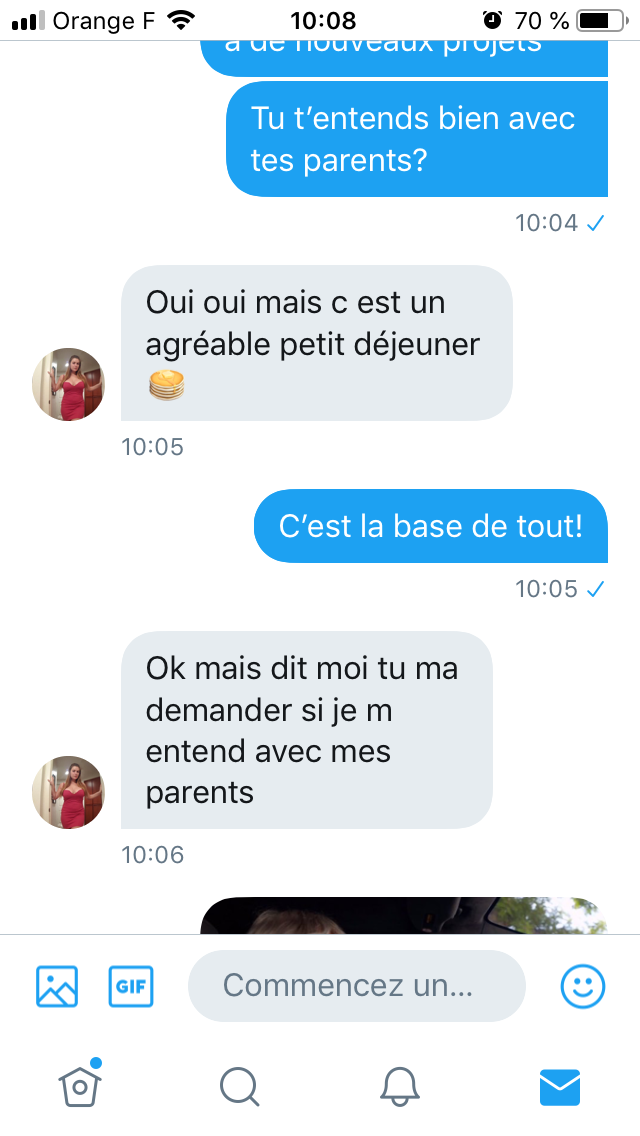Image resolution: width=640 pixels, height=1136 pixels.
Task: Tap the 'Ok mais dit moi' message bubble
Action: point(307,730)
